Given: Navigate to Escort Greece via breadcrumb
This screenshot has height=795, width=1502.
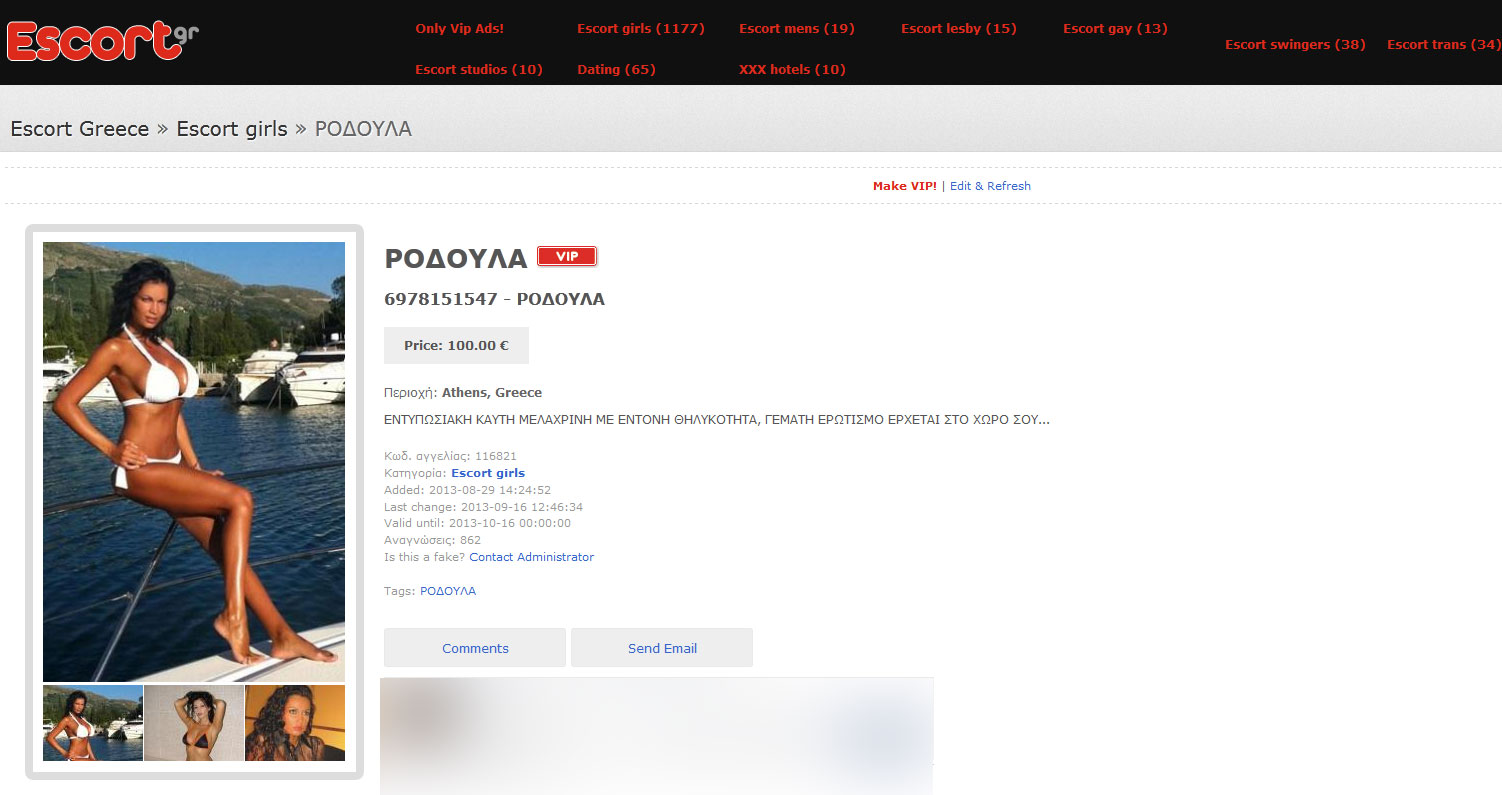Looking at the screenshot, I should [79, 128].
